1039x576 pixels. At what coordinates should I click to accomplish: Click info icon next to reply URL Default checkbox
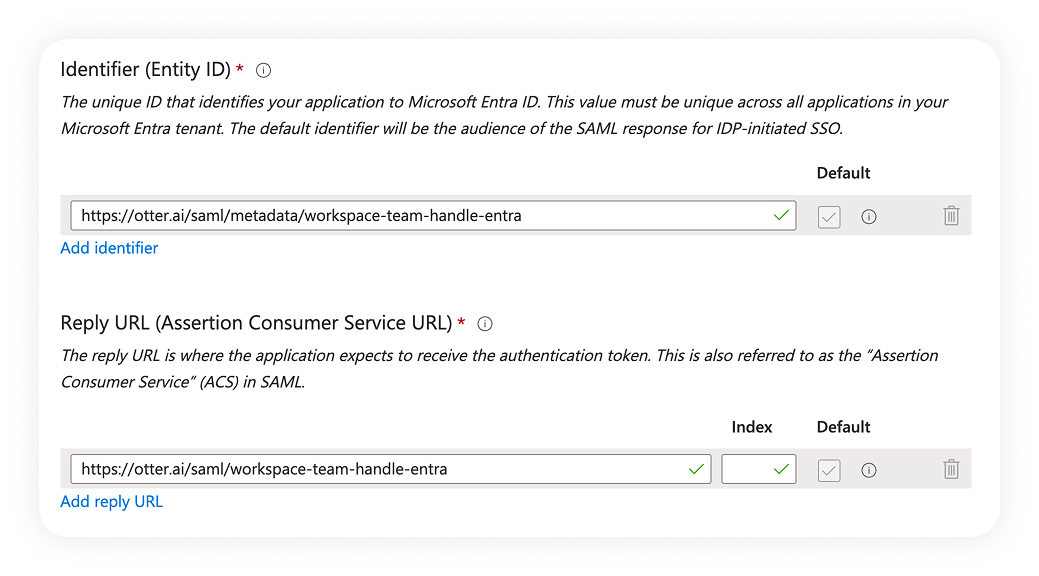869,469
